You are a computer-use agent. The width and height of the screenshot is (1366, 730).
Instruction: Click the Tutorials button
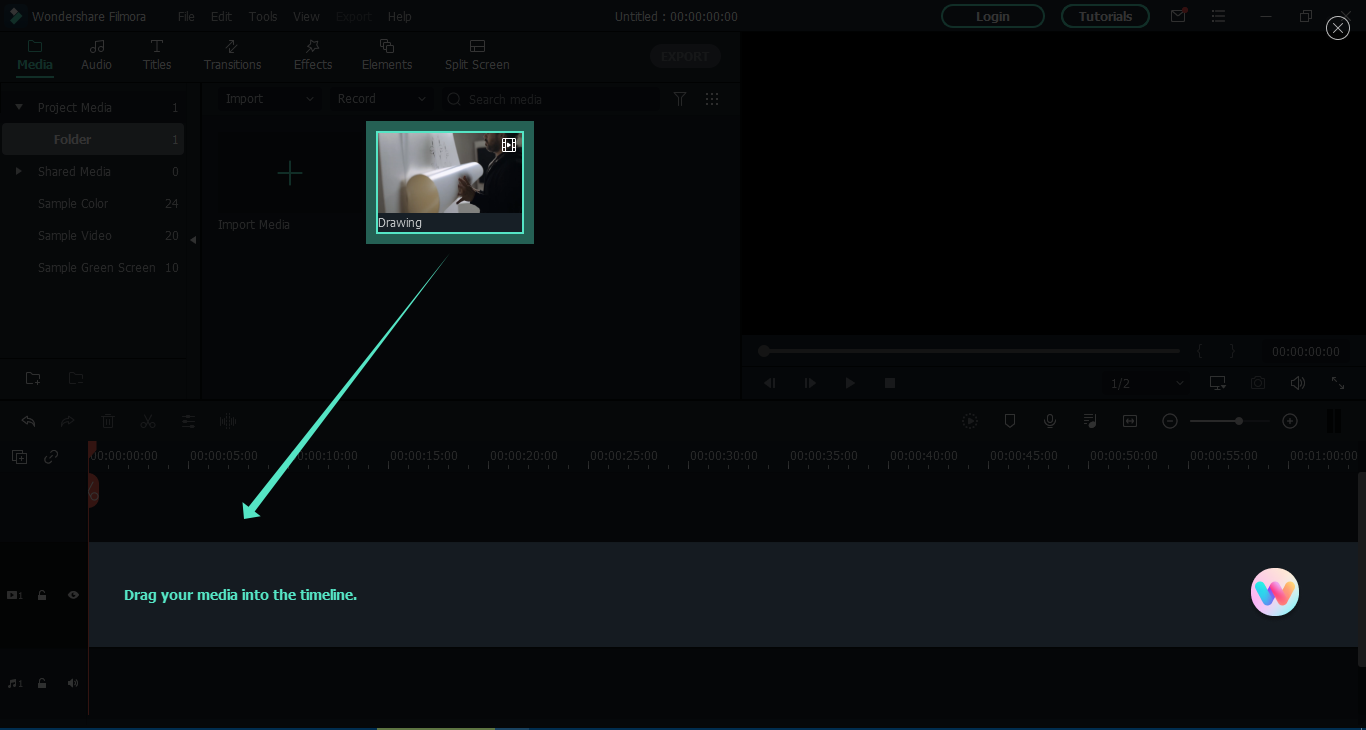tap(1104, 16)
